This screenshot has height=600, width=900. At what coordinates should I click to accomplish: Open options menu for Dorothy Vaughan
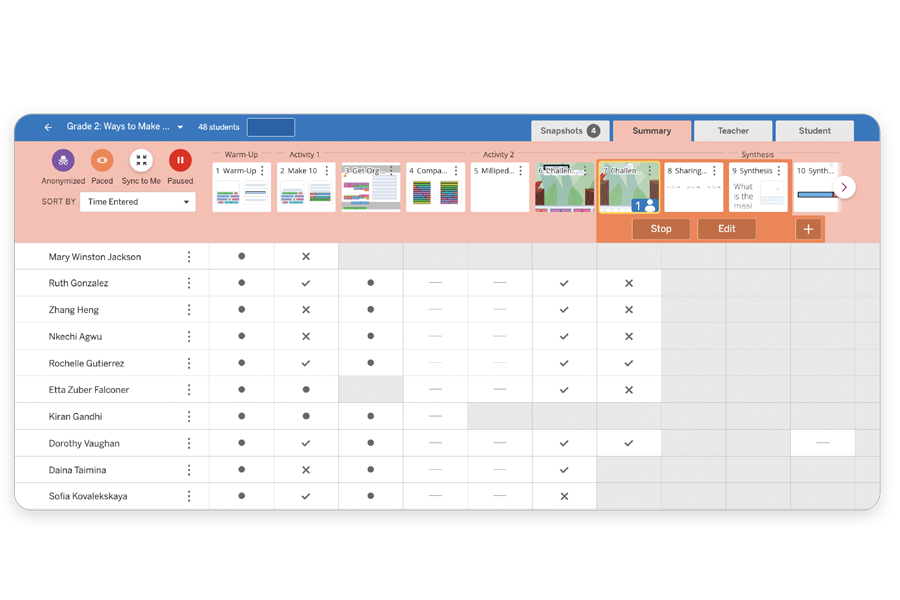tap(189, 443)
